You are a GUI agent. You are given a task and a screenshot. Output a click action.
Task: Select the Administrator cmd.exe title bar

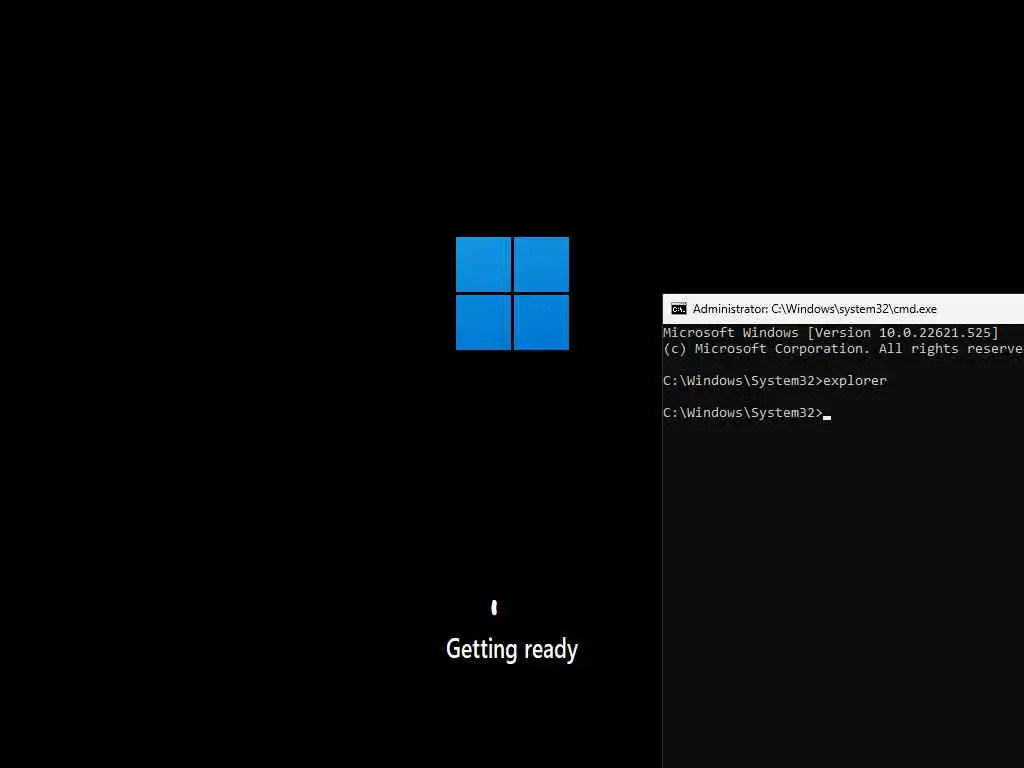843,309
